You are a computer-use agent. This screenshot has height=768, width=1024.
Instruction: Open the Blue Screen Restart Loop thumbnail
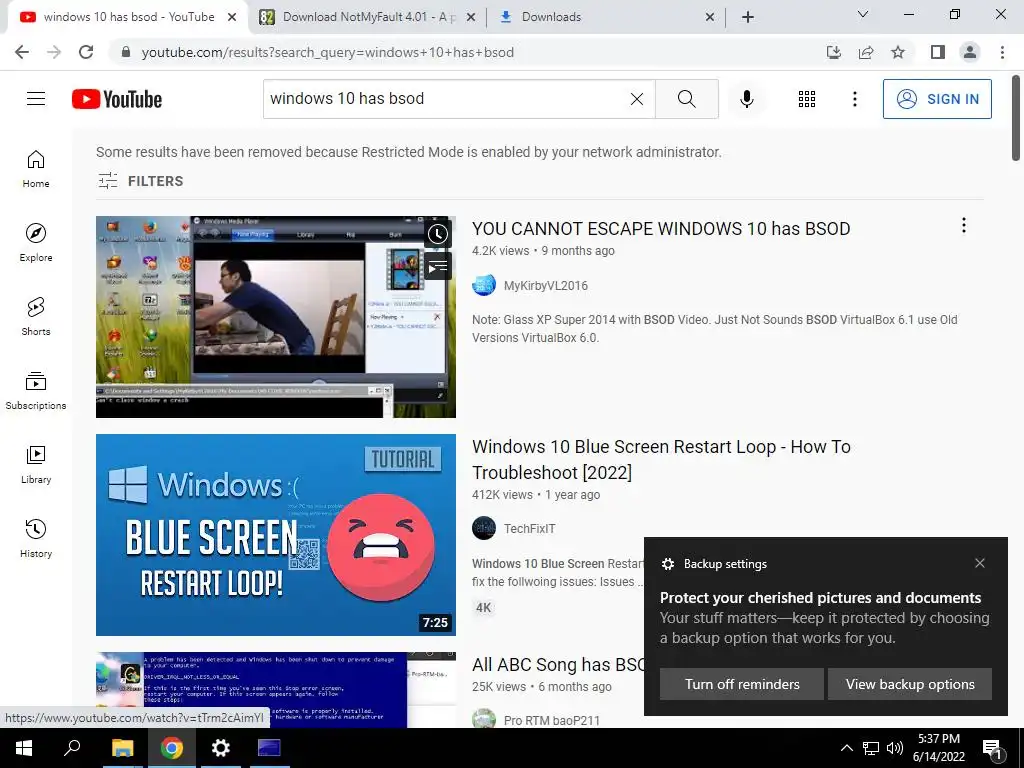click(276, 535)
